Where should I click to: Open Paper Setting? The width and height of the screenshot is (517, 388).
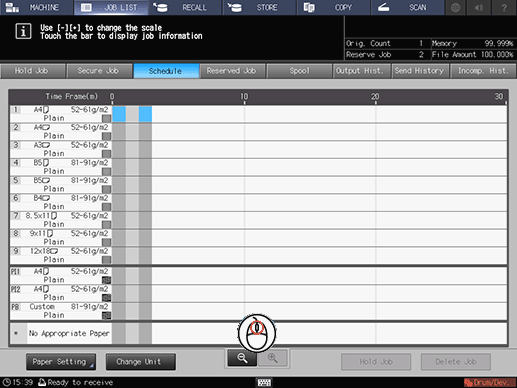coord(61,362)
